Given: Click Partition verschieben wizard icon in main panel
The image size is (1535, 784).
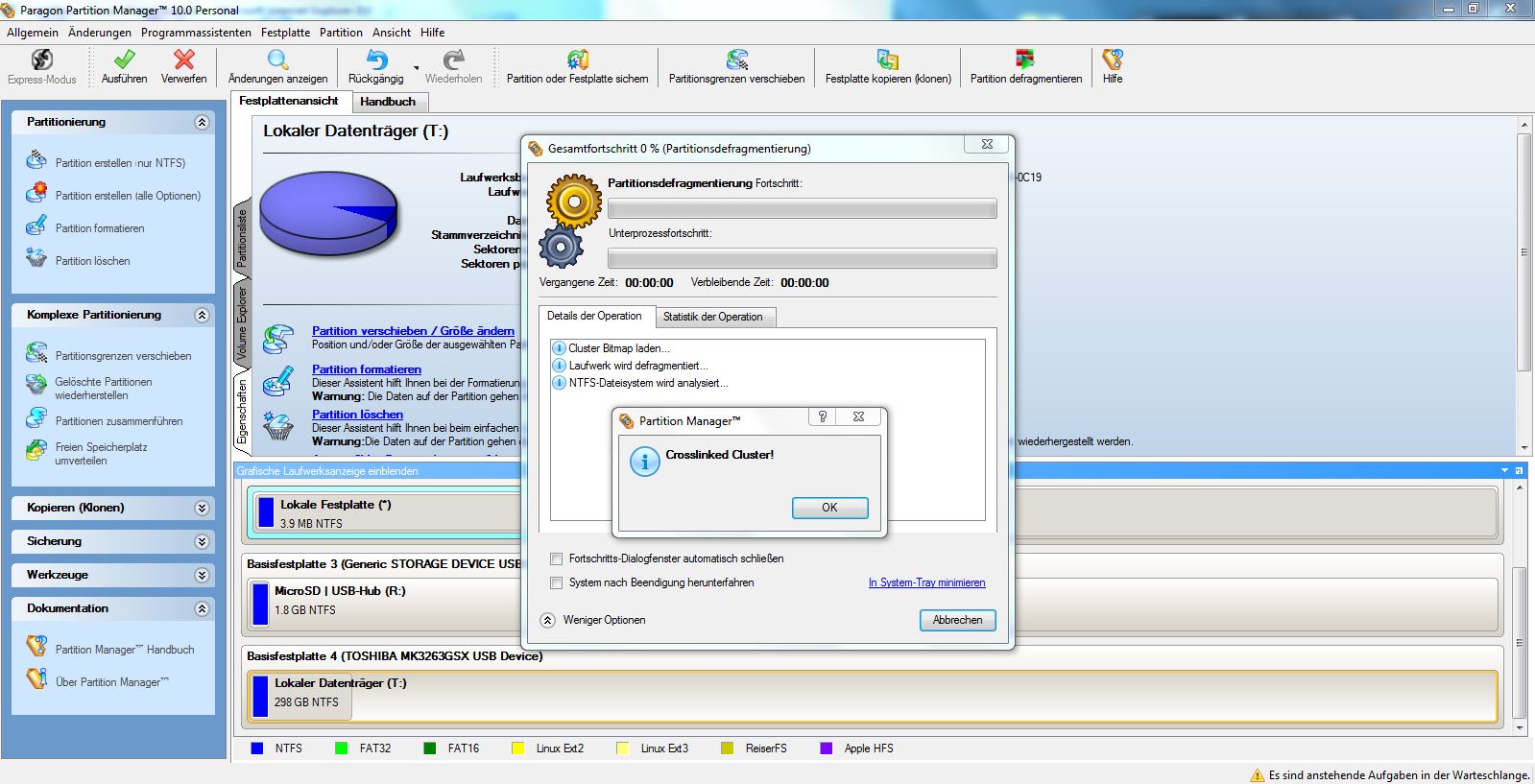Looking at the screenshot, I should pyautogui.click(x=278, y=339).
